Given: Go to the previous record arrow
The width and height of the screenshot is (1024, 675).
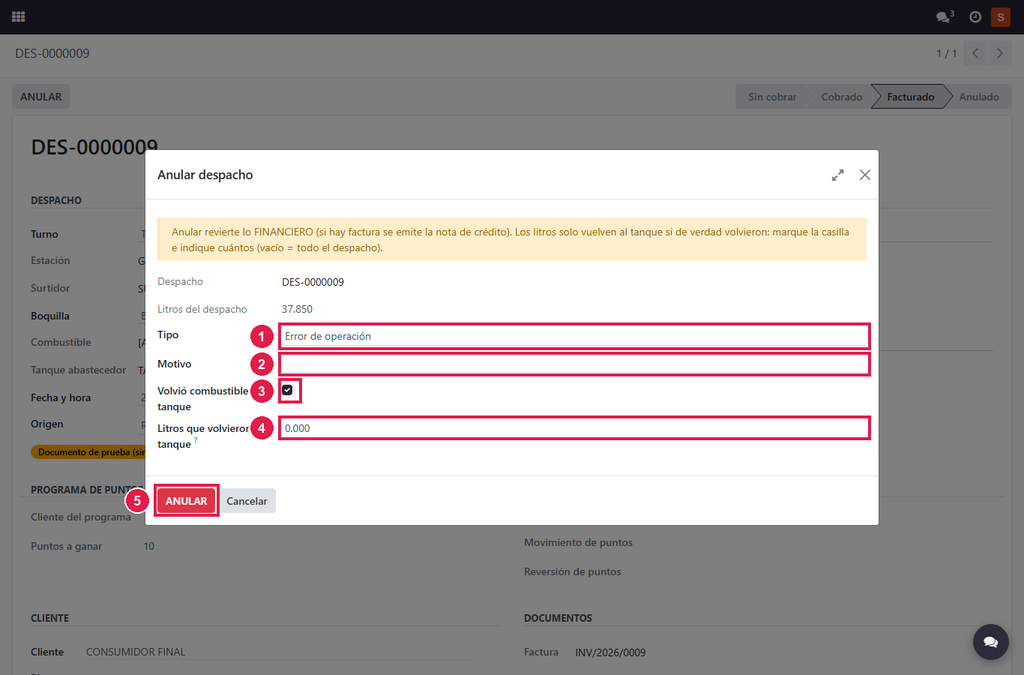Looking at the screenshot, I should (x=975, y=54).
